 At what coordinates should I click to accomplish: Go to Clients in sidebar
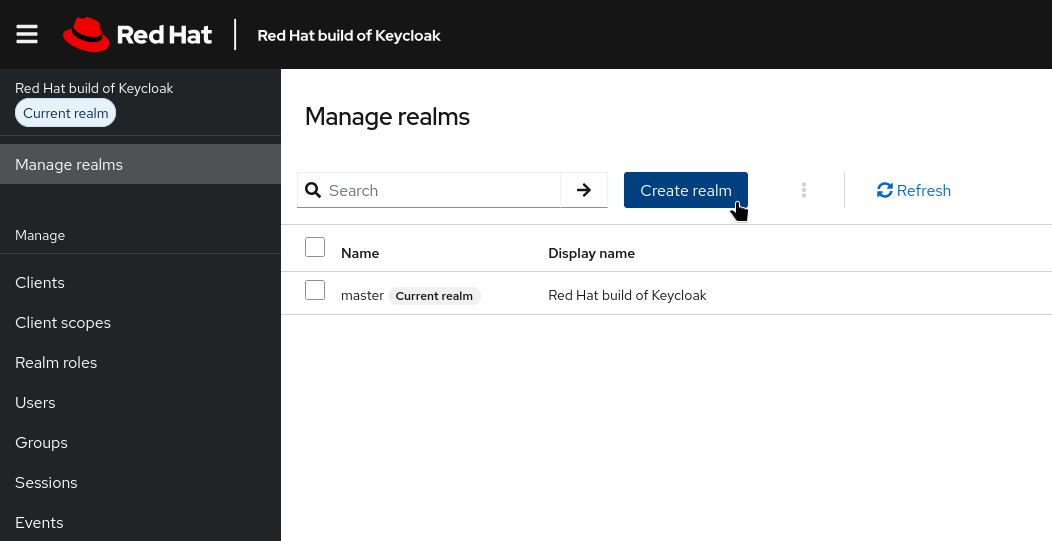pos(40,283)
